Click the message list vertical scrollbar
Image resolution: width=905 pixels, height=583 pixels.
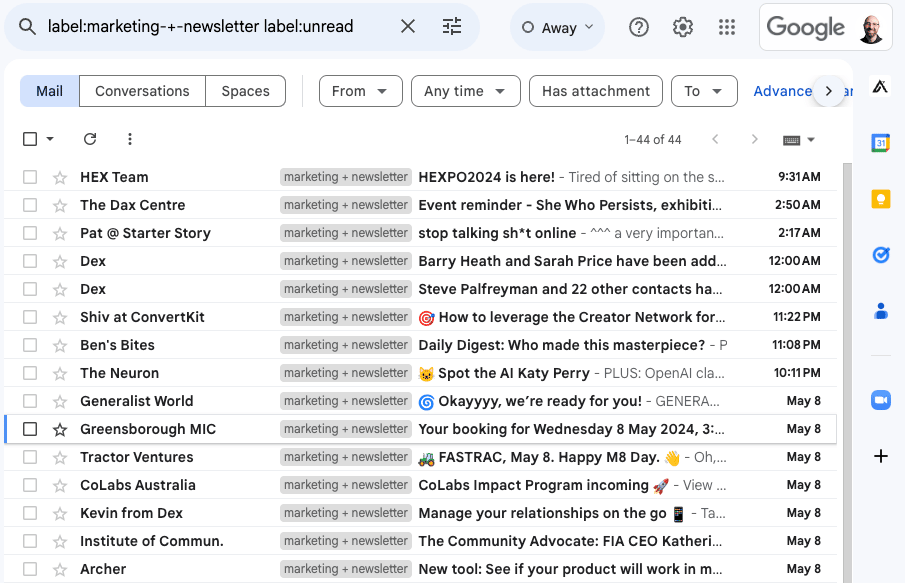(847, 373)
